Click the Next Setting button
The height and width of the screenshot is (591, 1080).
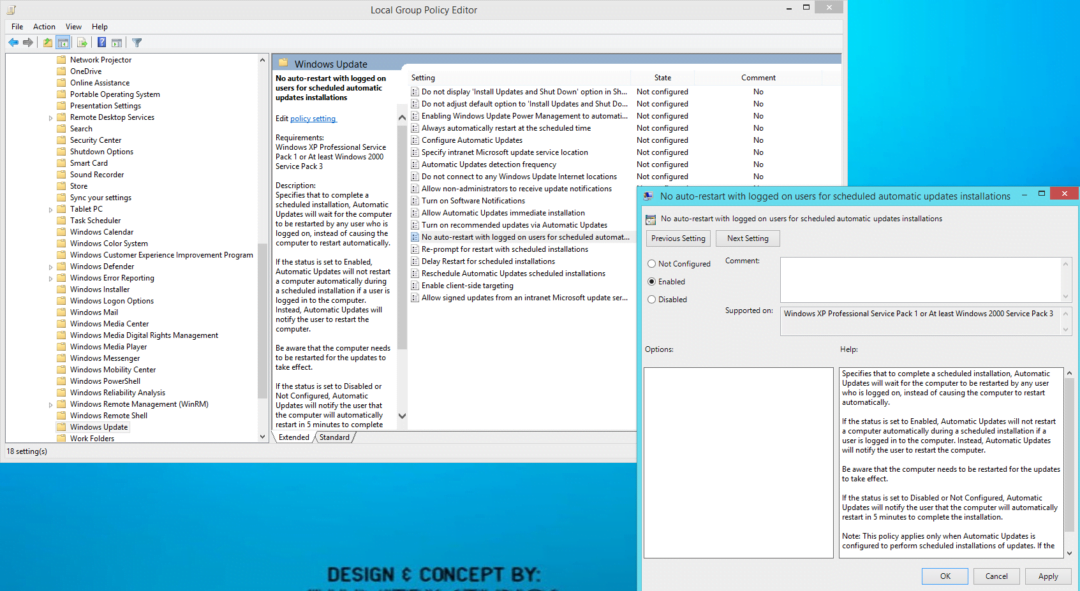click(x=747, y=238)
